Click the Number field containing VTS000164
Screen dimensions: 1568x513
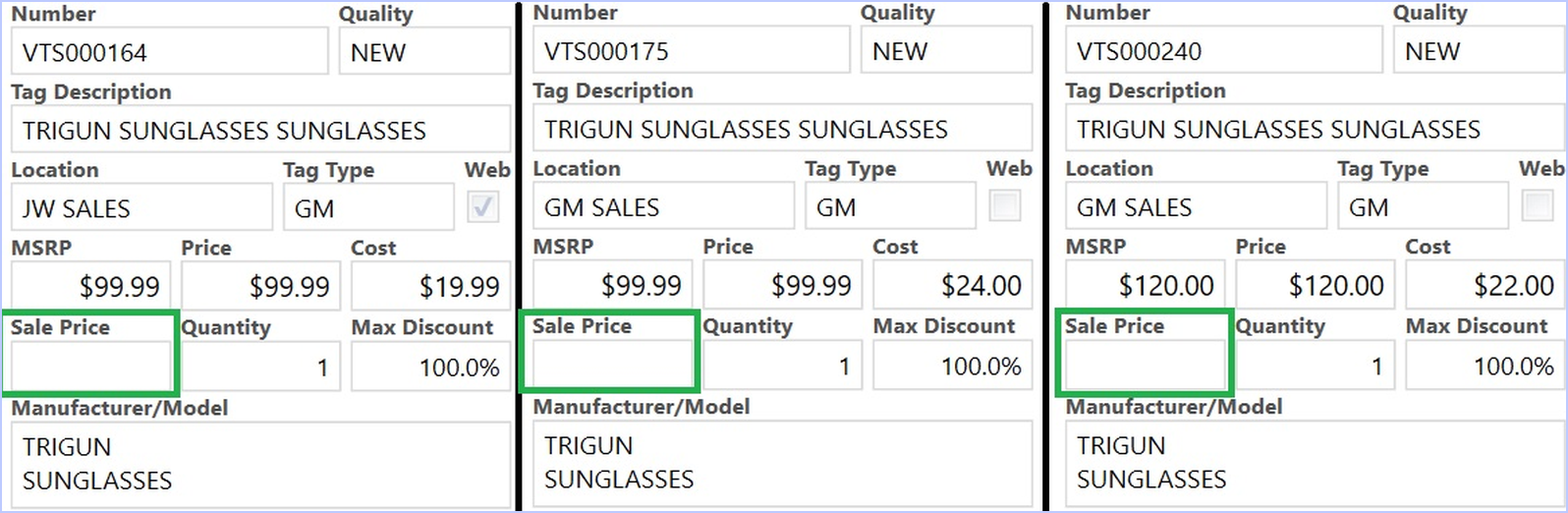tap(170, 52)
